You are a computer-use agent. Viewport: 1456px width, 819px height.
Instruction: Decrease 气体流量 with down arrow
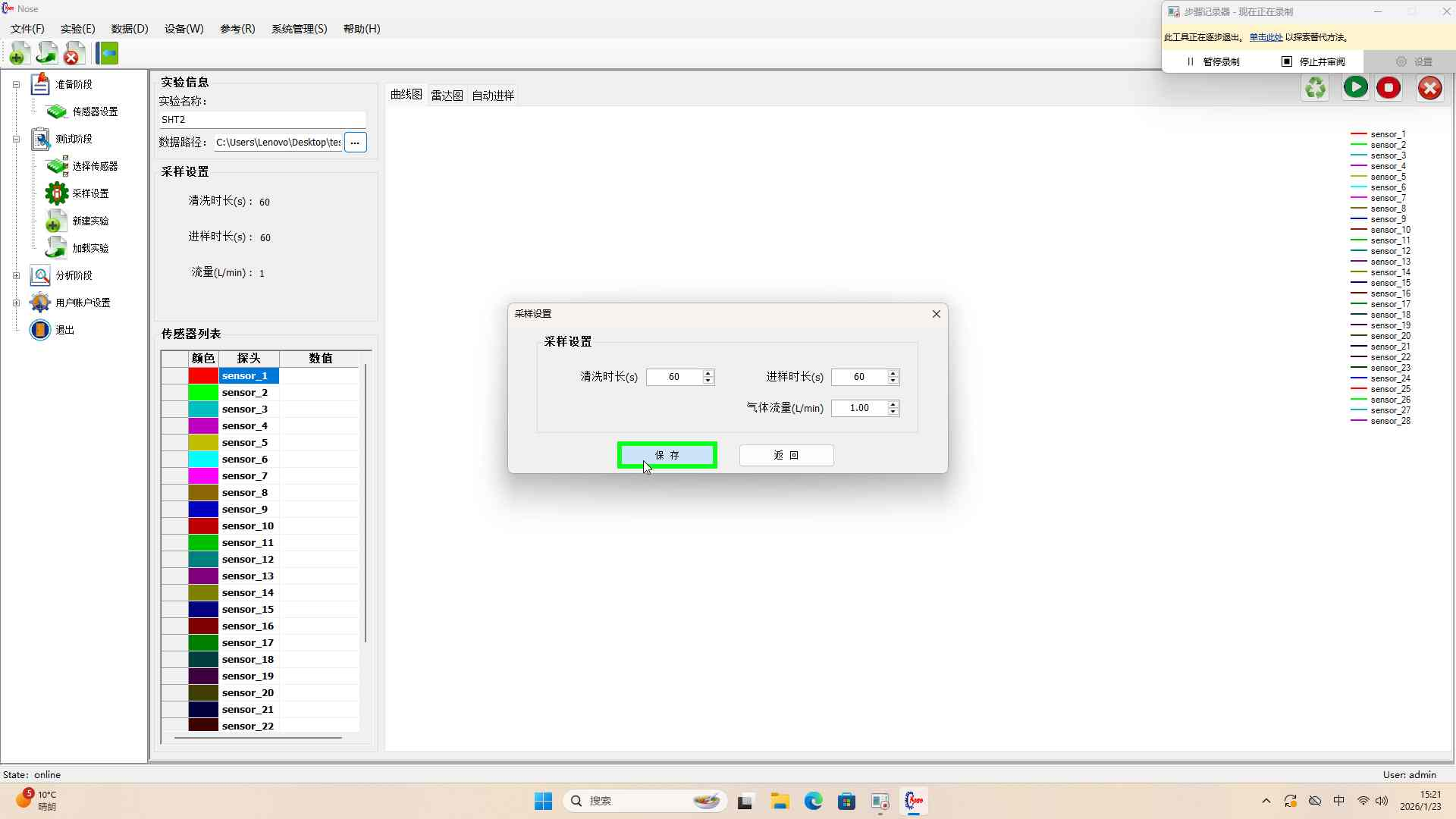pyautogui.click(x=893, y=412)
